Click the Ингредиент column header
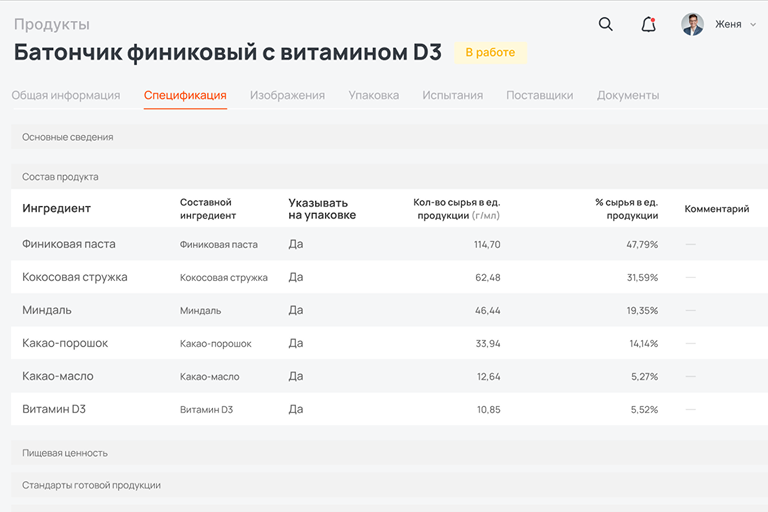The image size is (768, 512). tap(56, 209)
